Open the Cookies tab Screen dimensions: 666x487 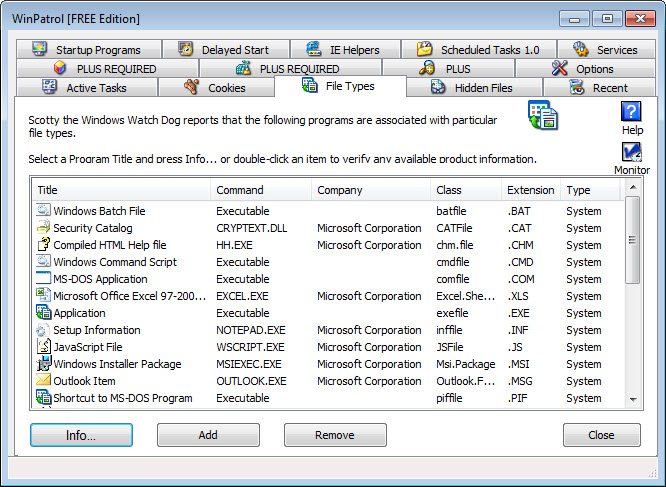216,87
